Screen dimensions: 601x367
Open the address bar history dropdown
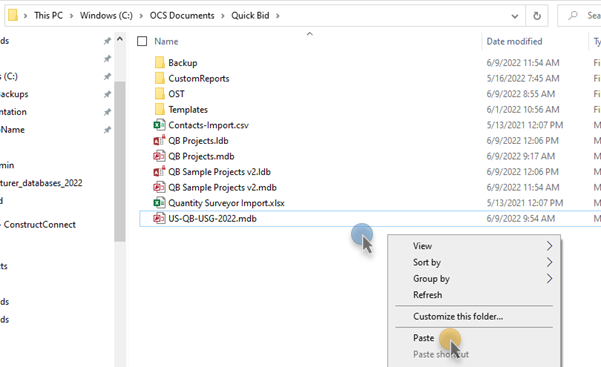[x=515, y=16]
